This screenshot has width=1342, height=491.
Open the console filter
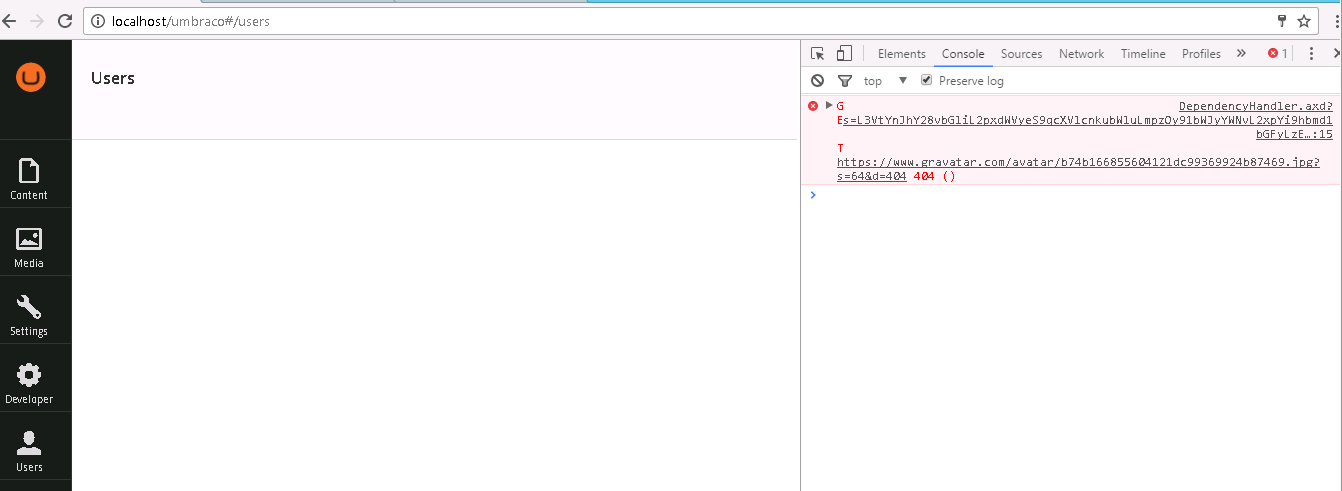(845, 81)
